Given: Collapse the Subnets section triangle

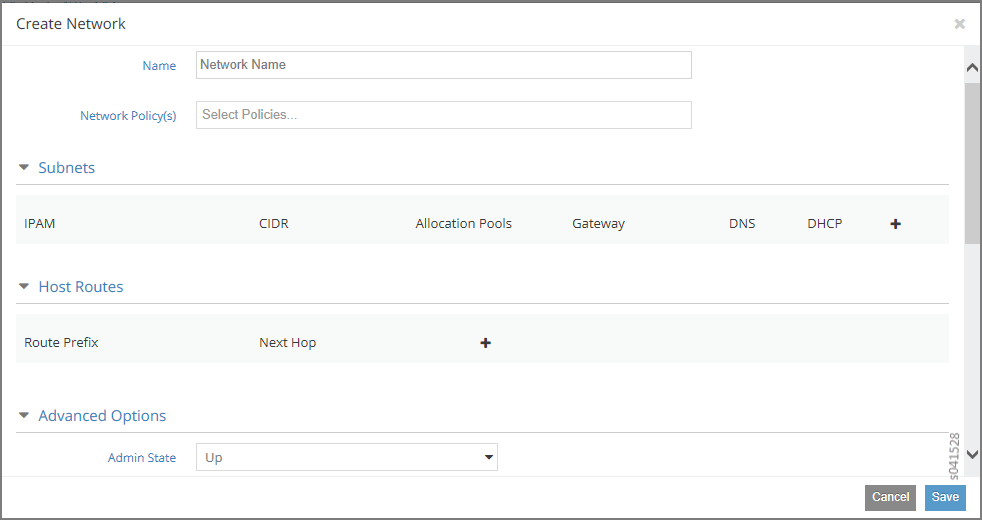Looking at the screenshot, I should pyautogui.click(x=24, y=168).
